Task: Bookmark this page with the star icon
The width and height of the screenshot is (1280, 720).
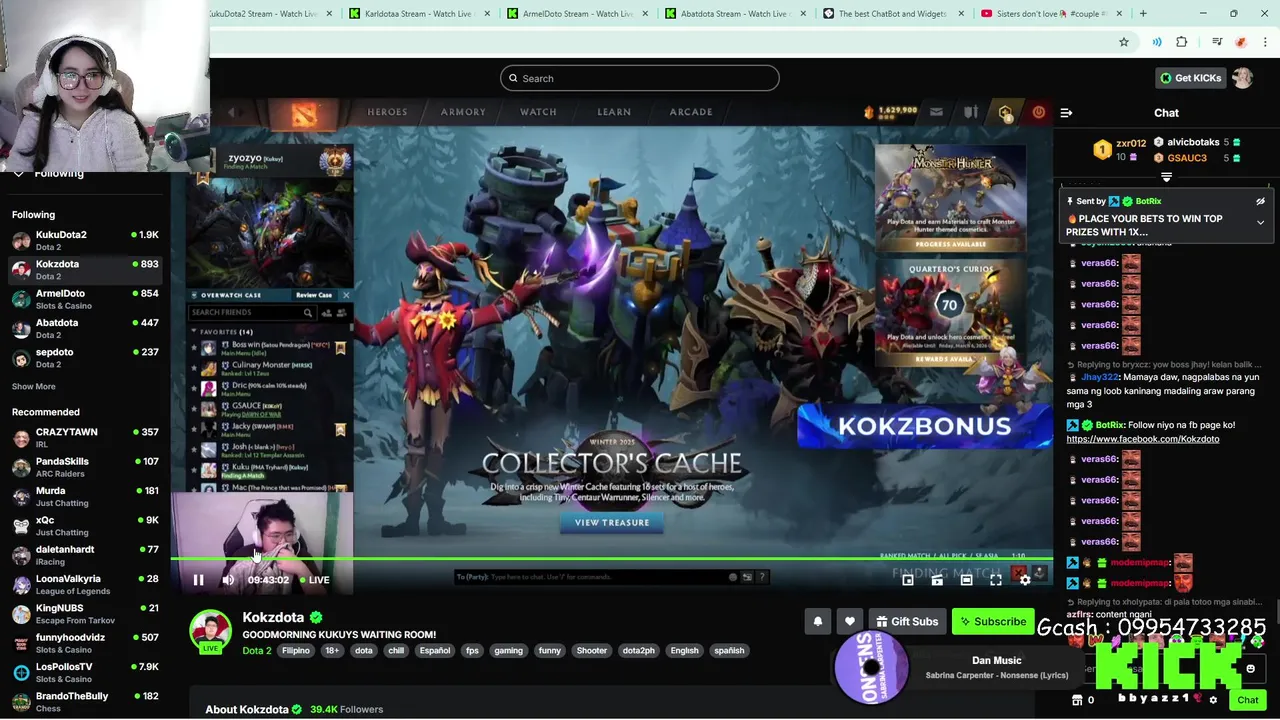Action: click(x=1124, y=42)
